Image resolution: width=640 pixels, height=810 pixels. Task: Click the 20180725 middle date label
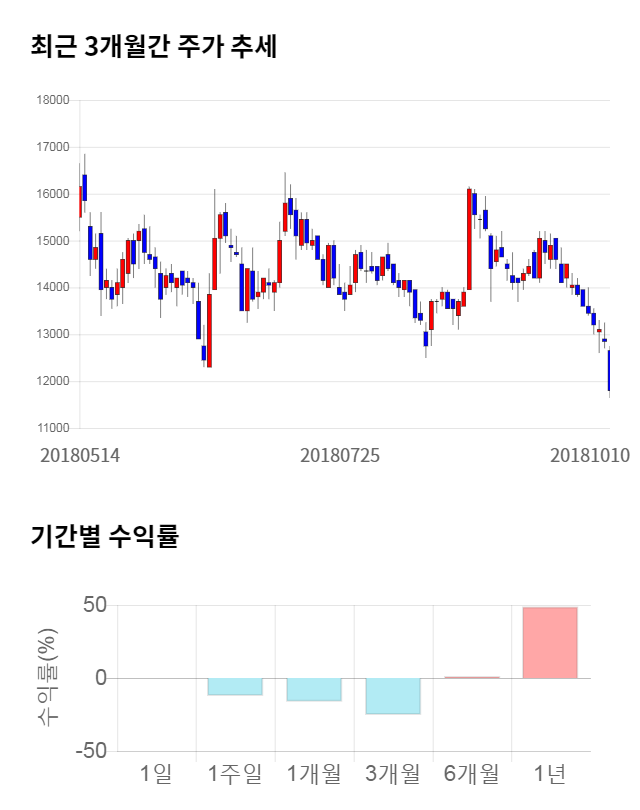[340, 455]
